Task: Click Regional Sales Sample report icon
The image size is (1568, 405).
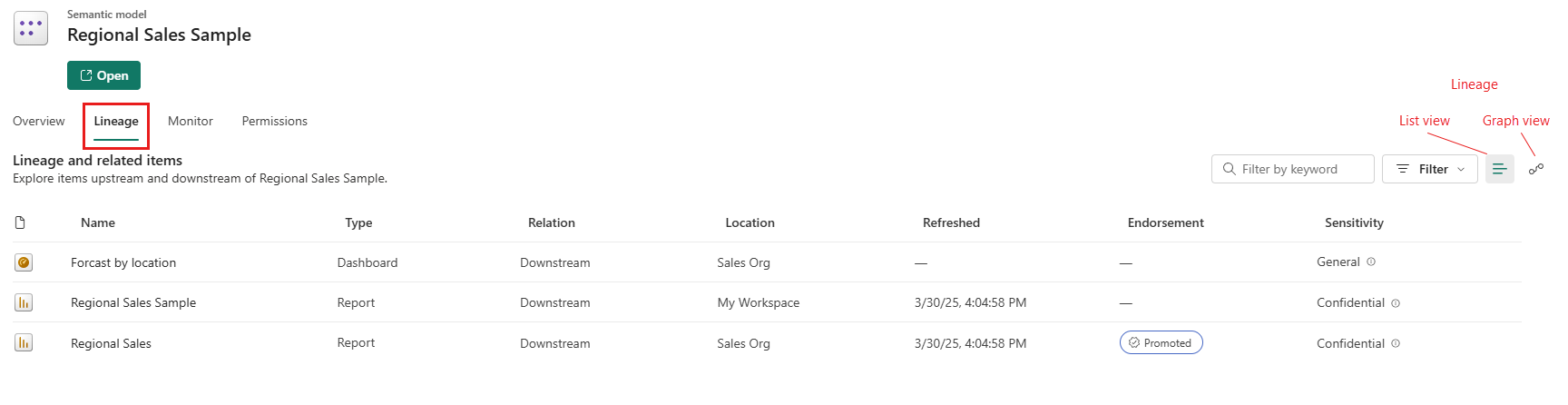Action: point(24,302)
